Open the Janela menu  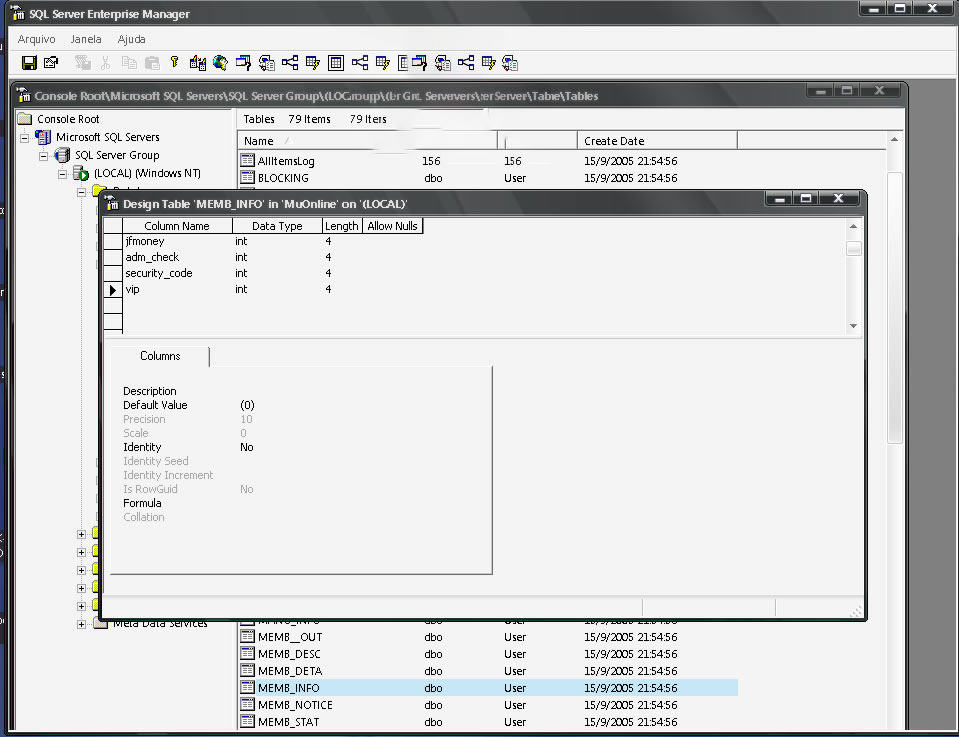[86, 39]
